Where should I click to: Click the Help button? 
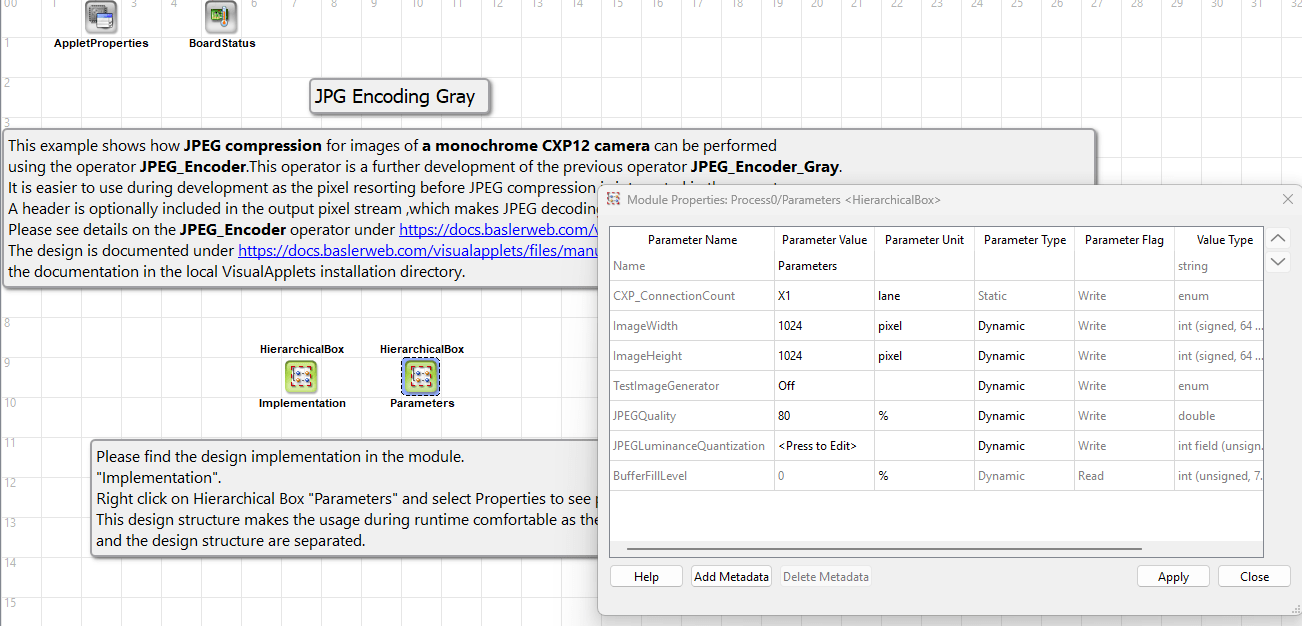pyautogui.click(x=646, y=576)
